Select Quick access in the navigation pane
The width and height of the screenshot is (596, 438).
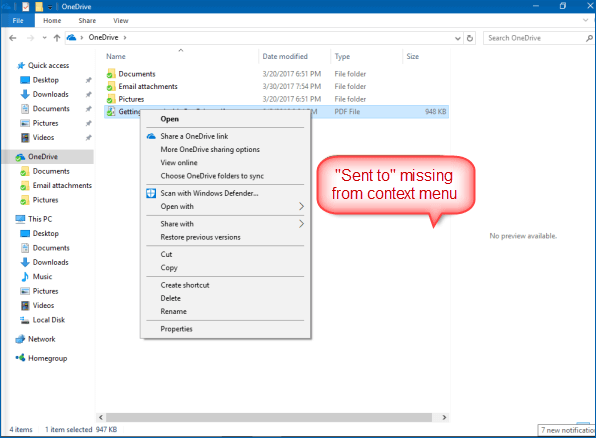[x=48, y=65]
